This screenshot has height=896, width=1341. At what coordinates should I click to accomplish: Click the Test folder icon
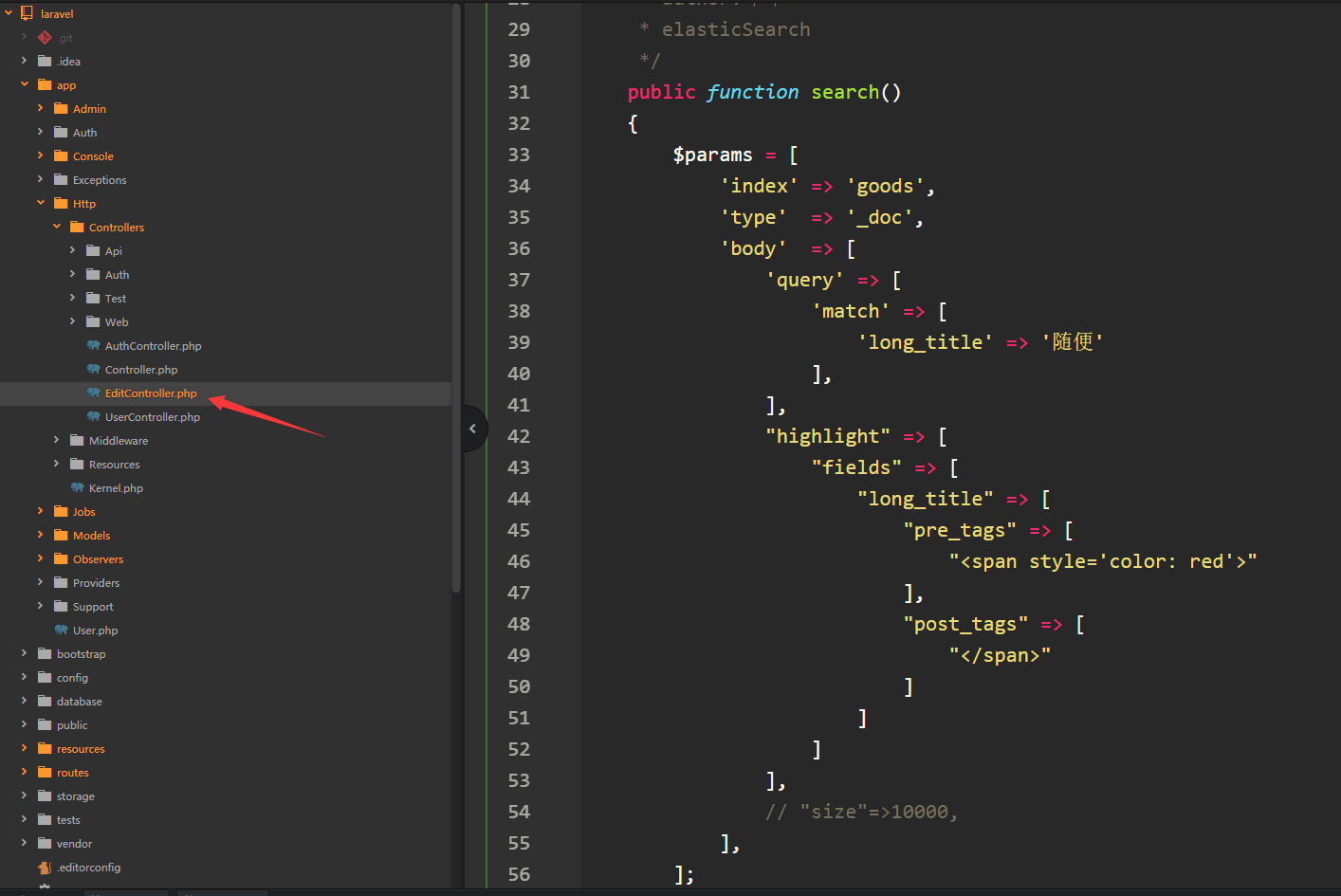(x=93, y=298)
